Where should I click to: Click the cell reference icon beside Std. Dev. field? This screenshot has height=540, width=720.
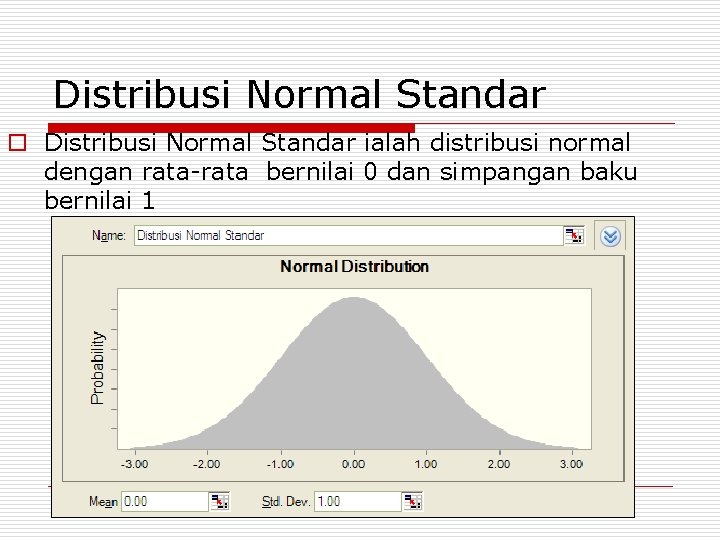412,501
